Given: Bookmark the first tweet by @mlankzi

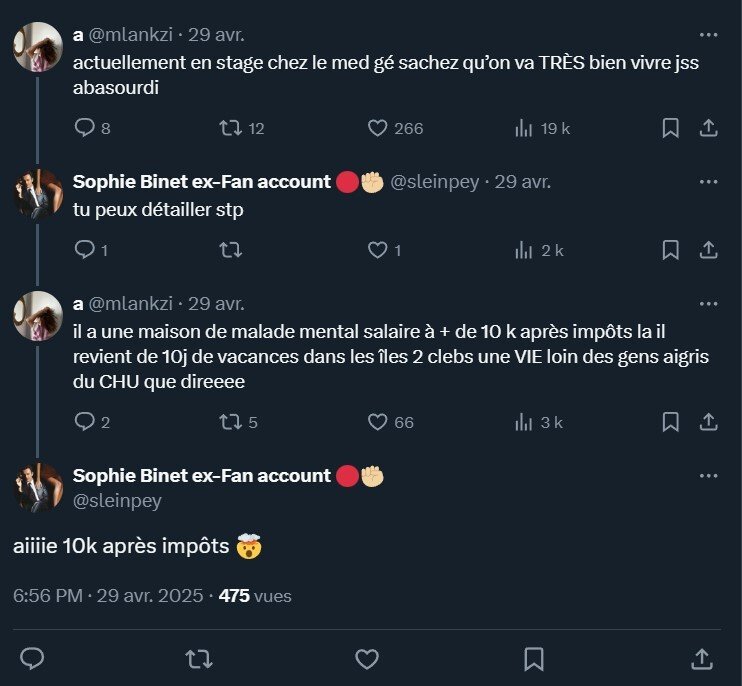Looking at the screenshot, I should [671, 128].
